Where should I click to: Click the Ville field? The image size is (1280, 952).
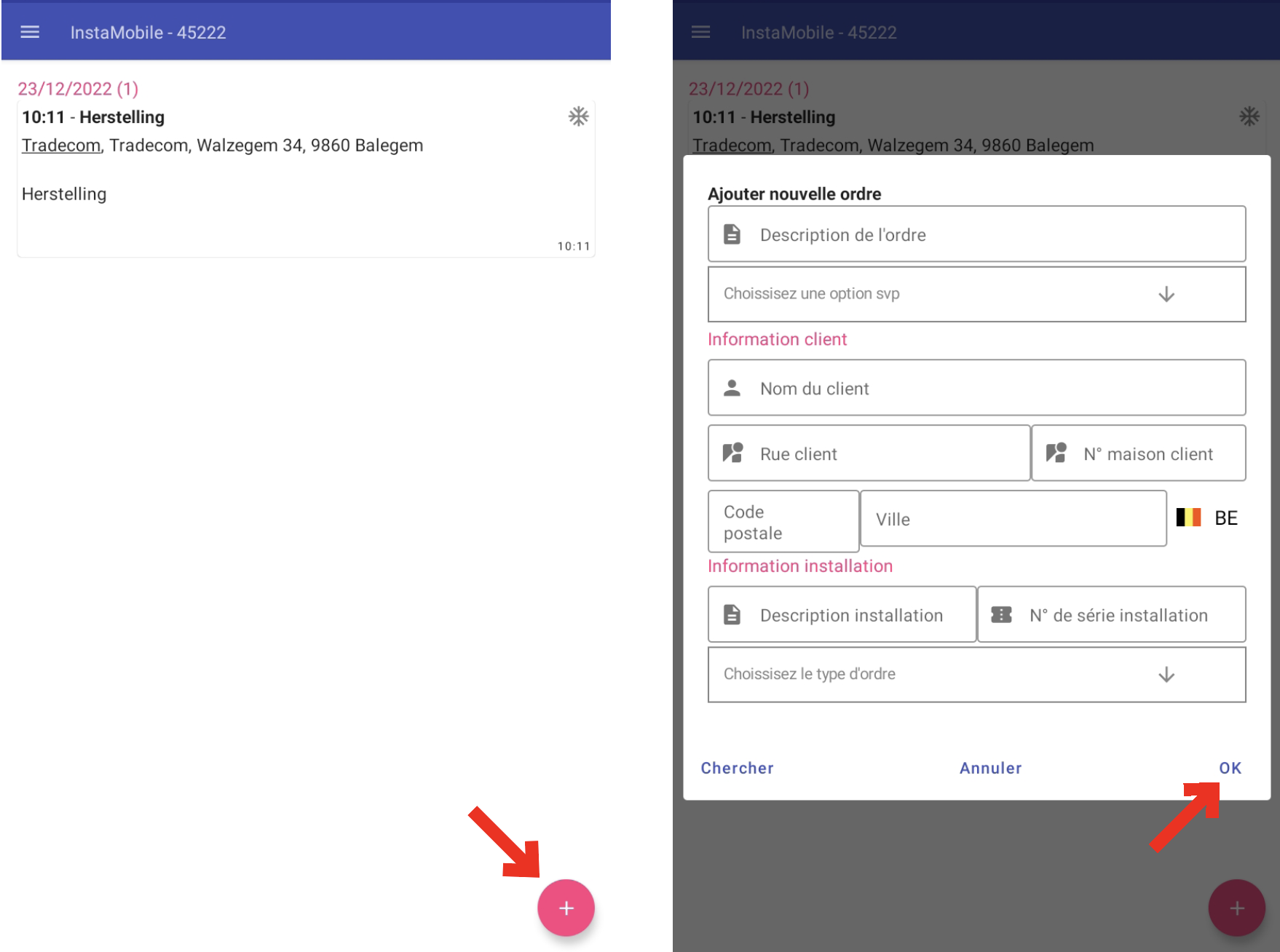pyautogui.click(x=1014, y=519)
